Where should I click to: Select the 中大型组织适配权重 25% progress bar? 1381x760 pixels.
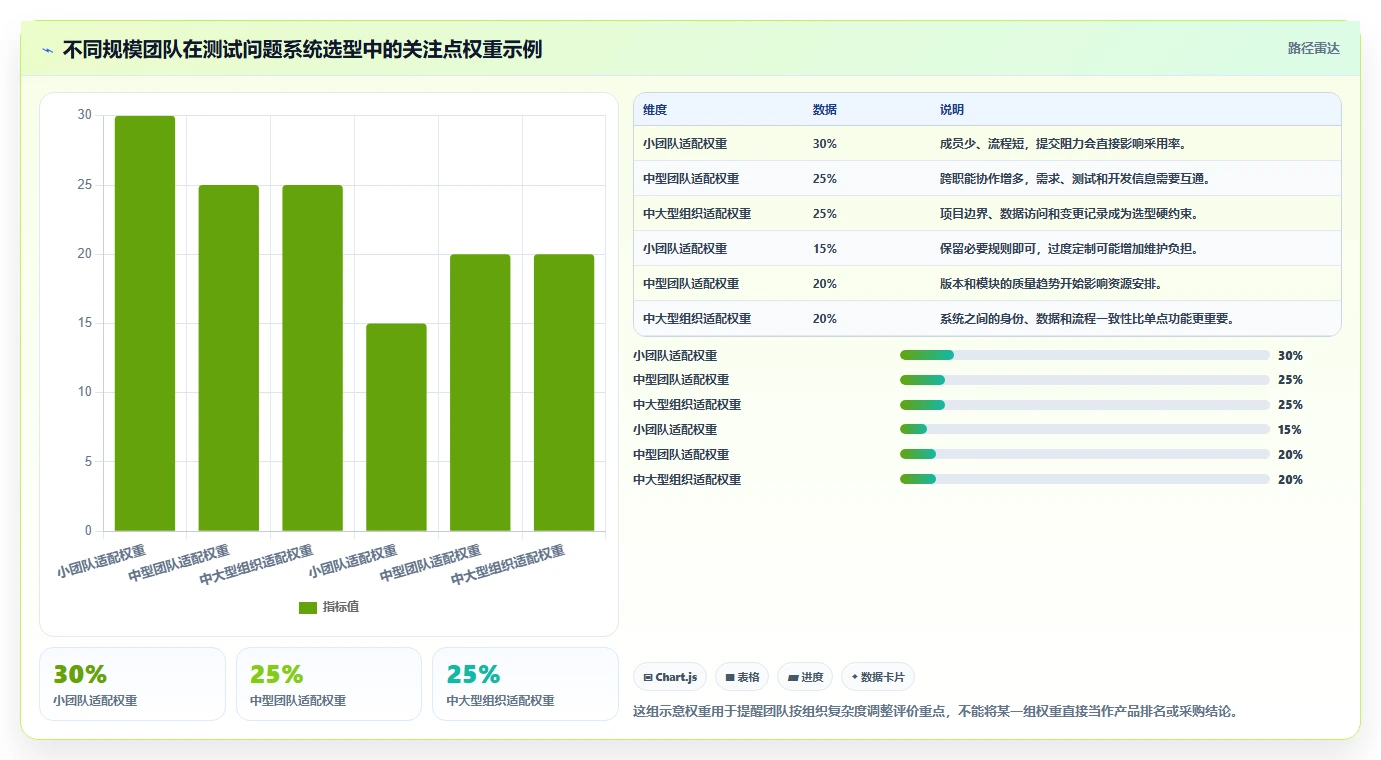(1085, 405)
